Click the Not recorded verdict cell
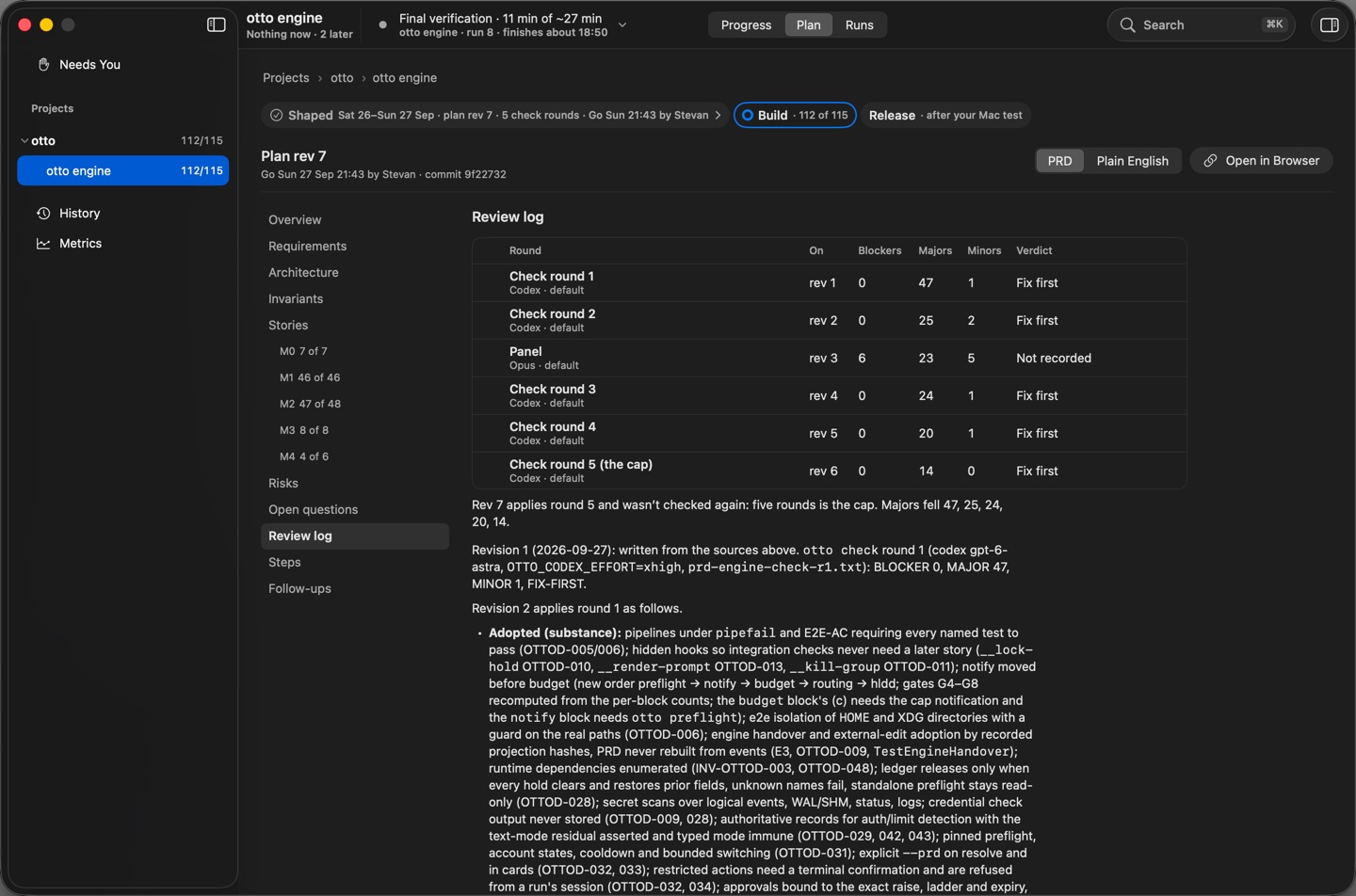 coord(1054,359)
